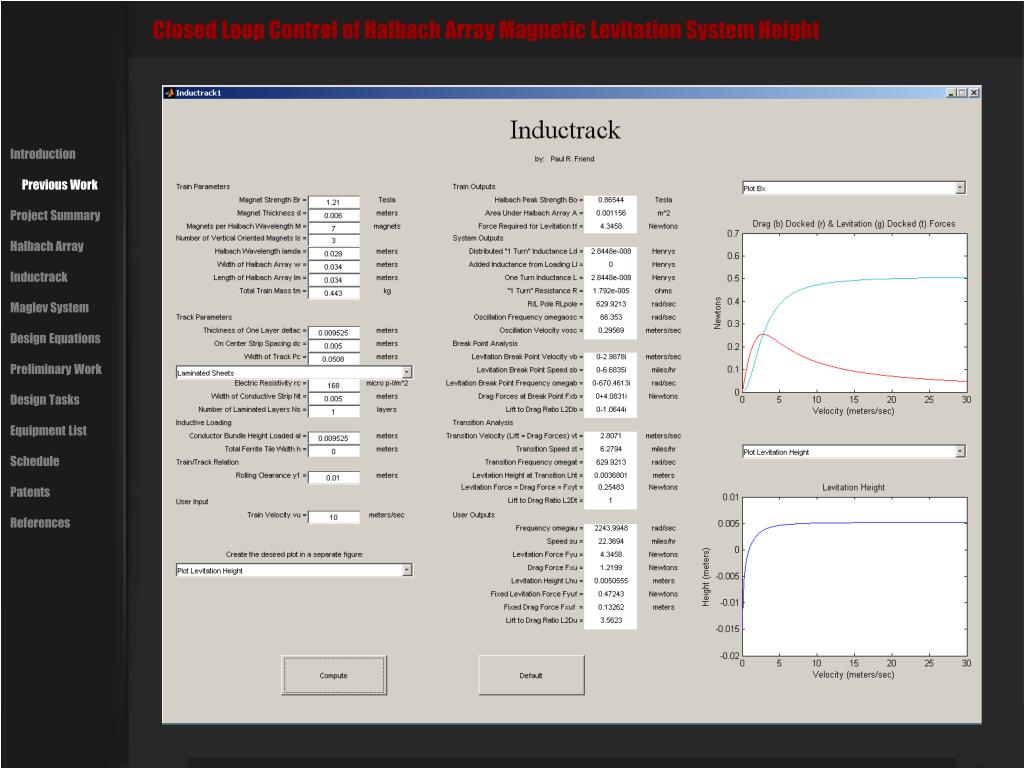Edit Magnet Thickness d field
The image size is (1024, 768).
click(x=334, y=215)
